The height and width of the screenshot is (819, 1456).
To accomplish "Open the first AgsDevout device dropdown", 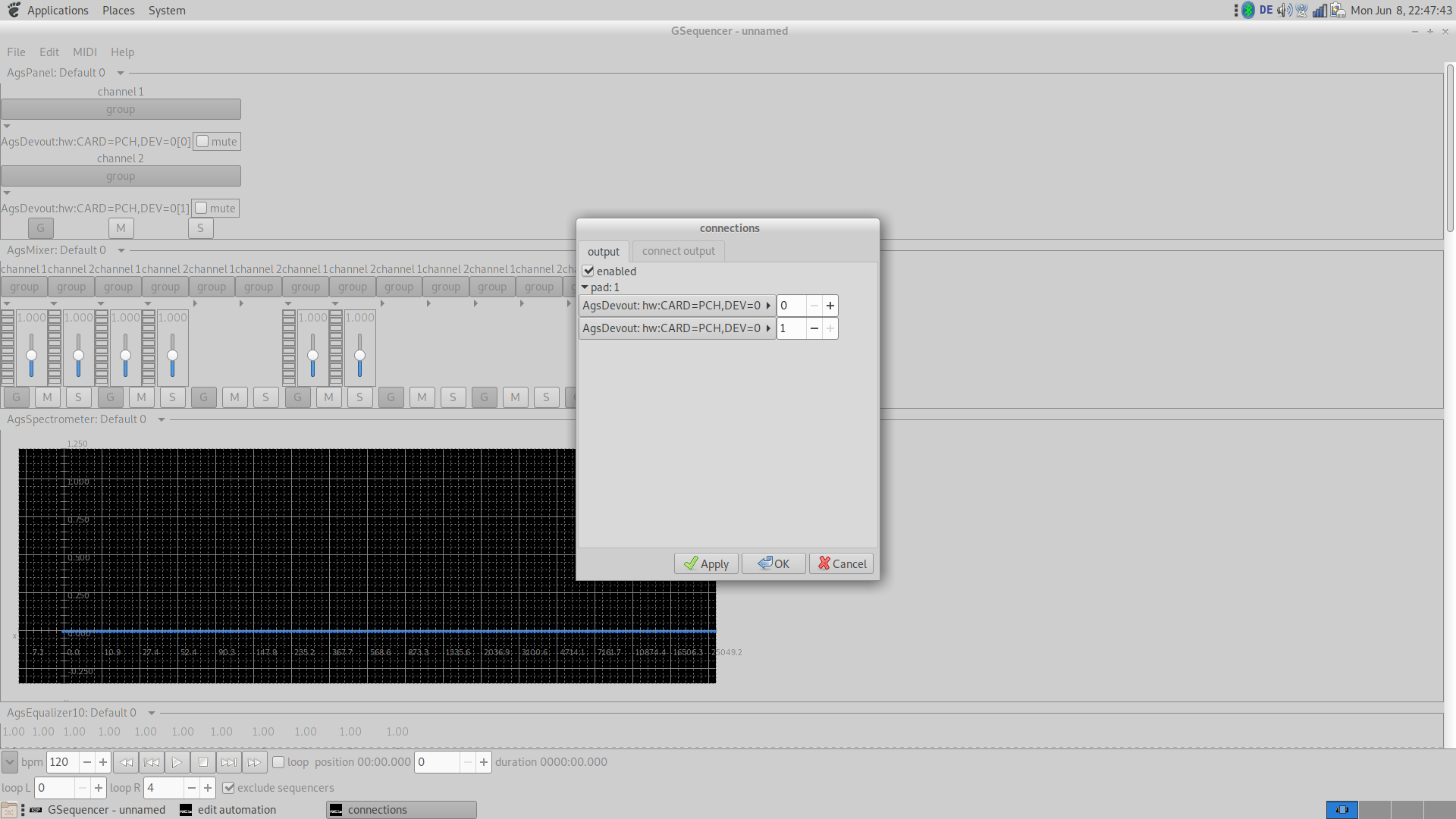I will pyautogui.click(x=676, y=306).
